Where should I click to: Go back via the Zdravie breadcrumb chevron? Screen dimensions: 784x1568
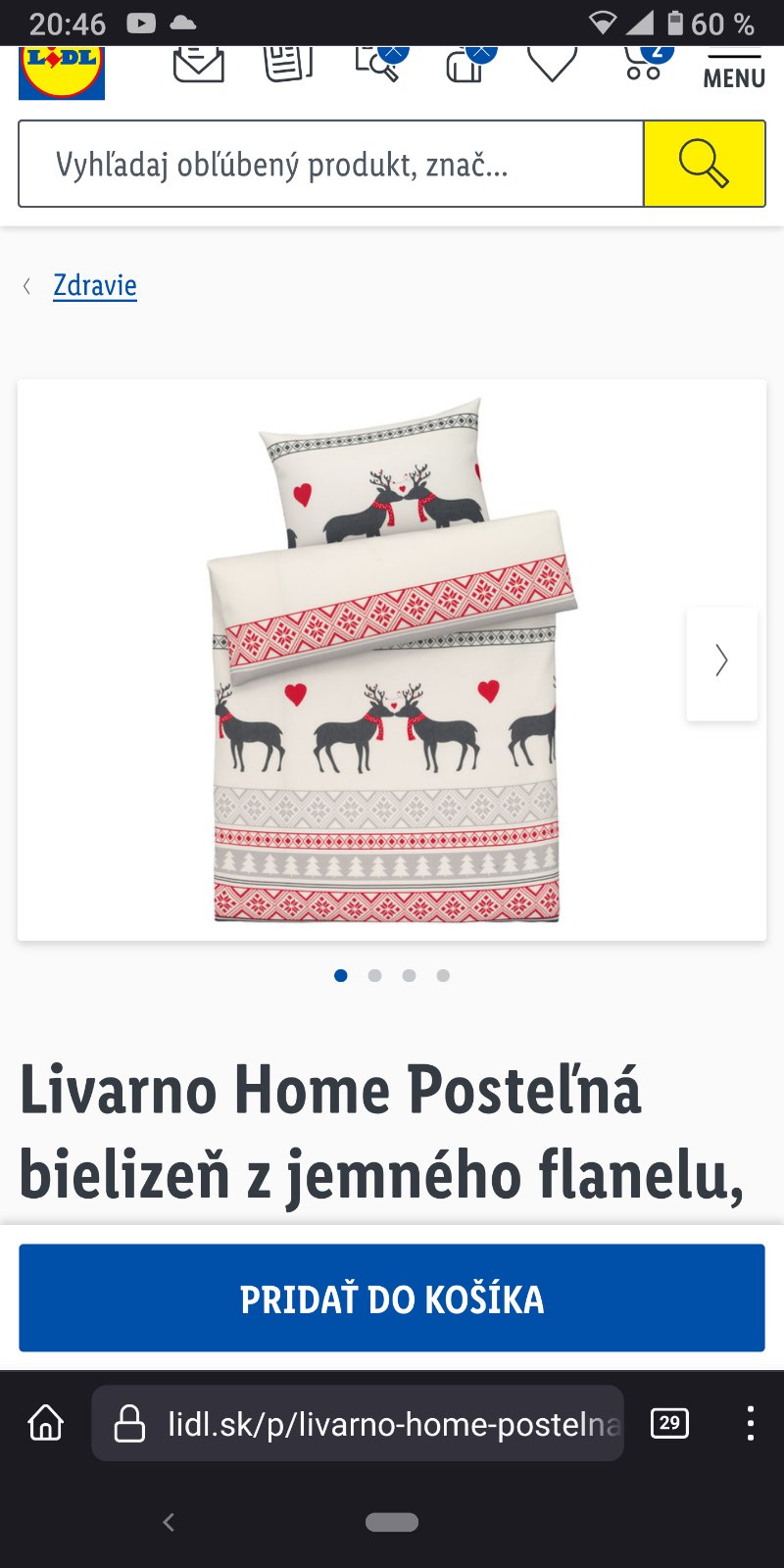(27, 285)
